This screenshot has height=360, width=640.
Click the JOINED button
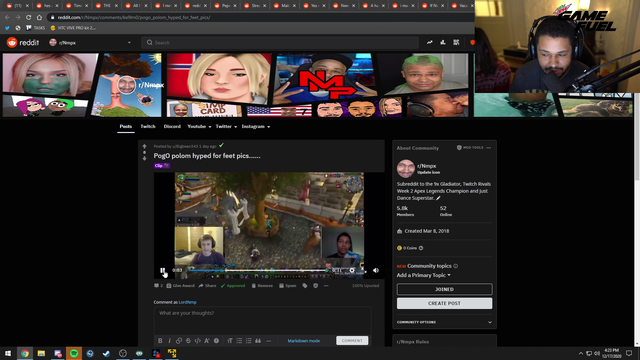point(444,289)
